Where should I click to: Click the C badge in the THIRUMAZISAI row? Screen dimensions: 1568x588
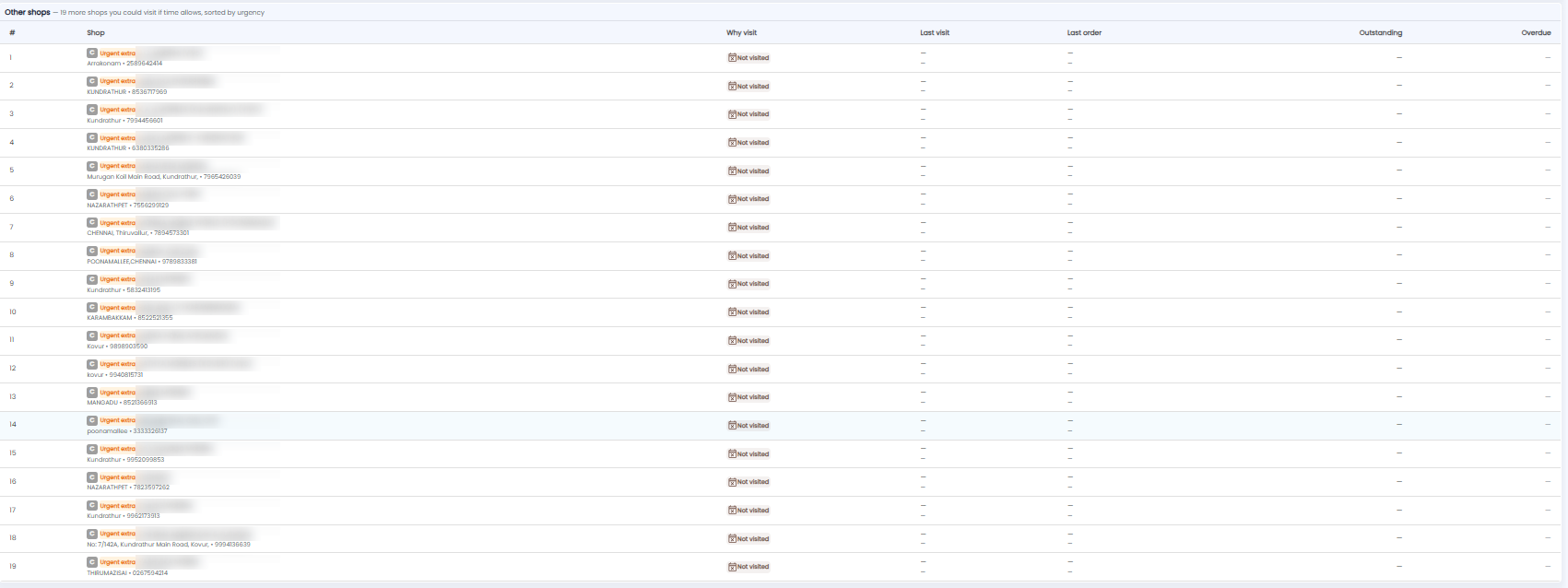[x=92, y=562]
